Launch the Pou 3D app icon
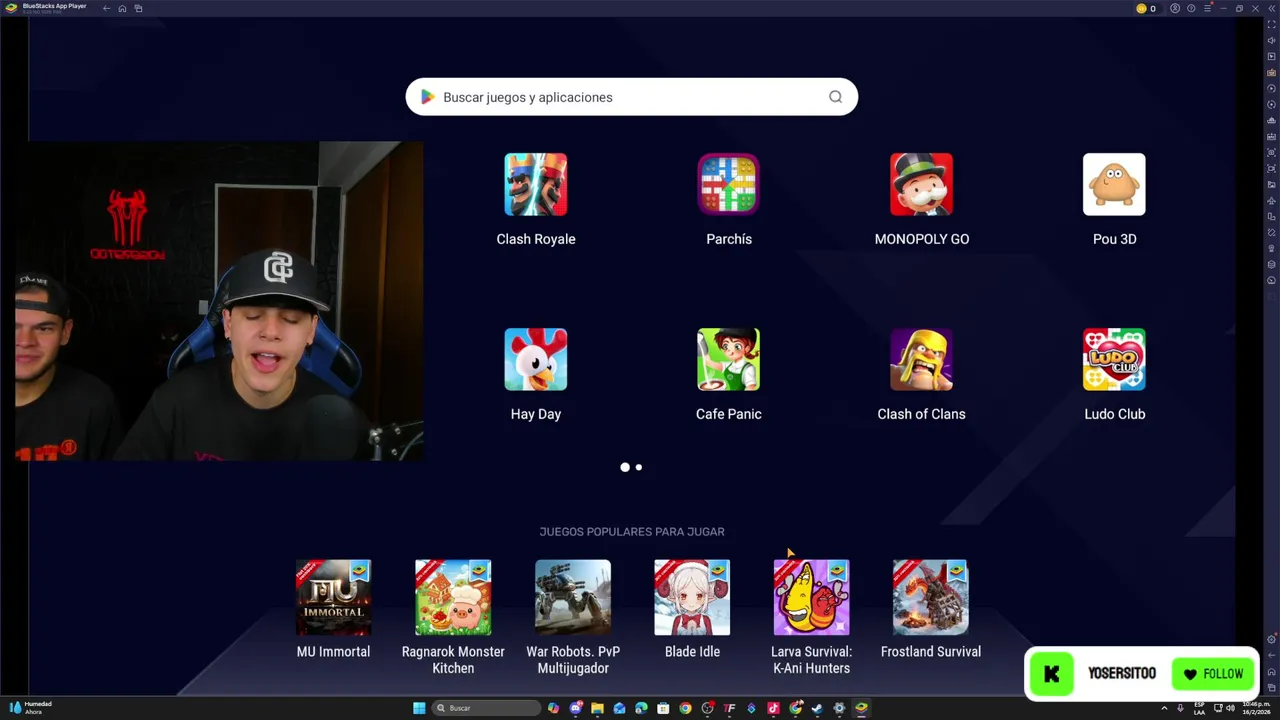1280x720 pixels. (1114, 184)
